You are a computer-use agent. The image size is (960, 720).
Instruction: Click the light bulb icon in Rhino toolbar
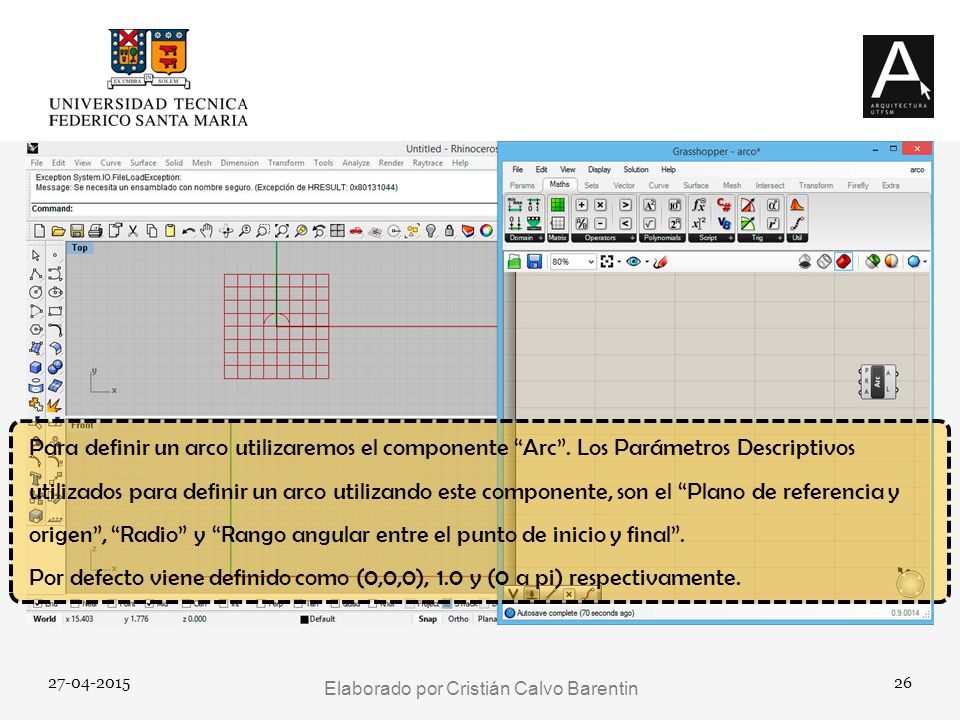point(431,231)
